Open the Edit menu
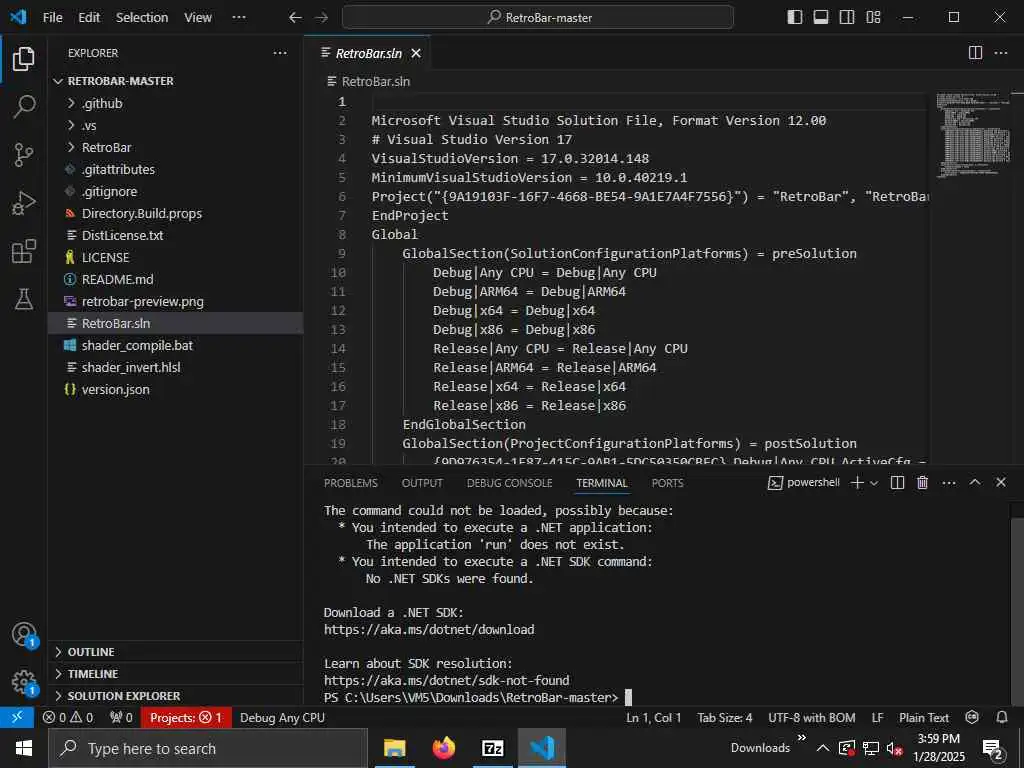The image size is (1024, 768). [x=89, y=18]
